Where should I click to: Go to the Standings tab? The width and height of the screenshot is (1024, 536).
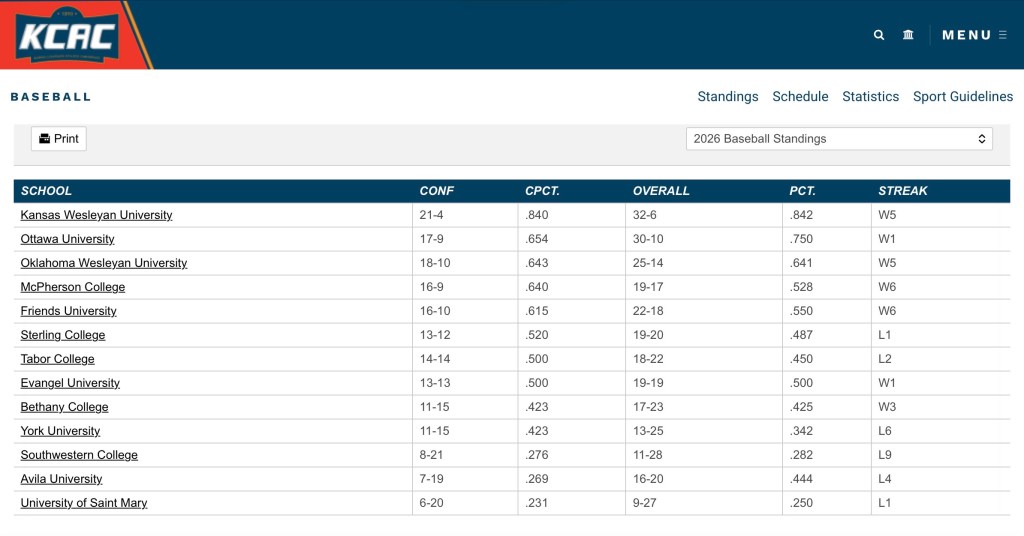(x=728, y=97)
